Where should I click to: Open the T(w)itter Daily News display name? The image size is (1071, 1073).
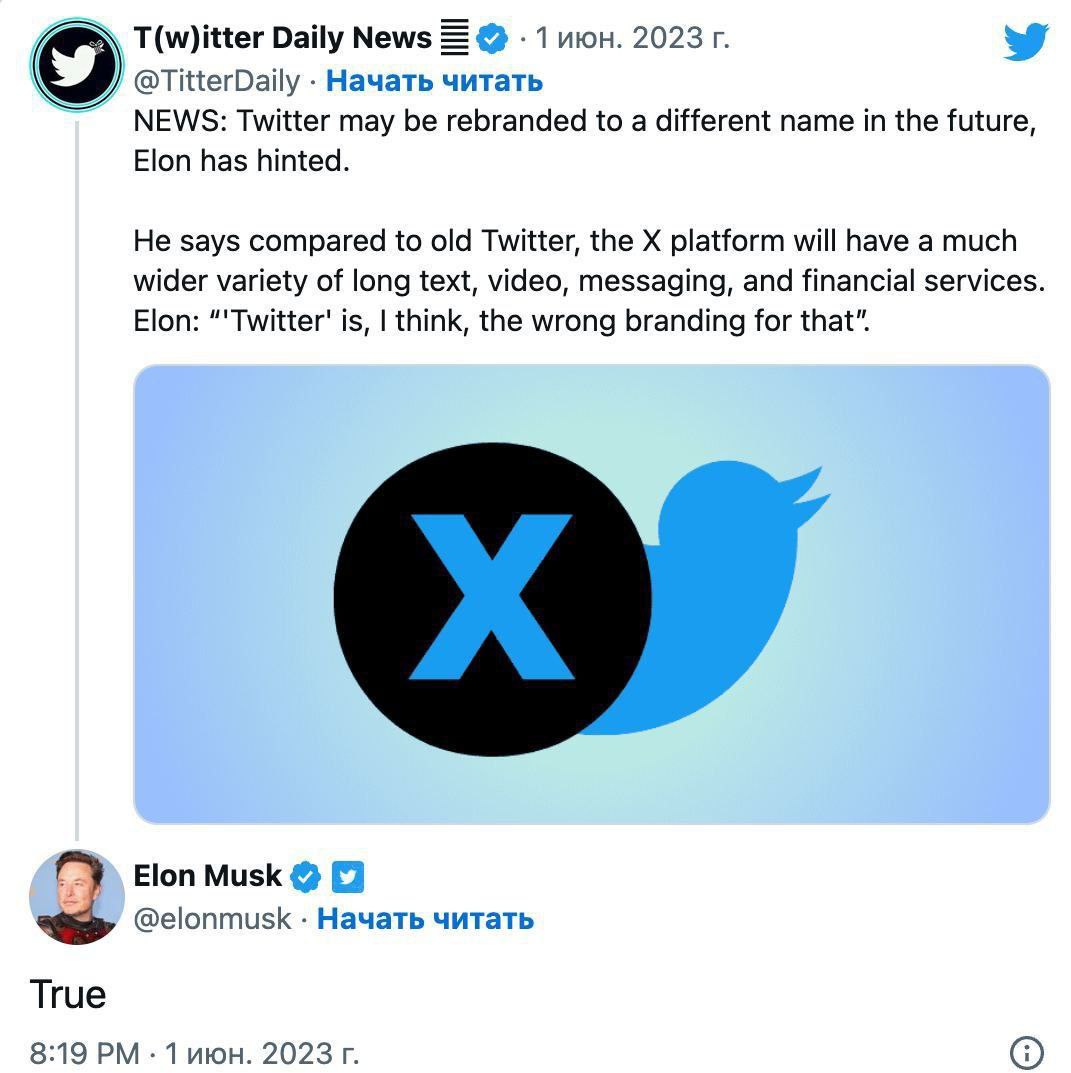[x=282, y=38]
